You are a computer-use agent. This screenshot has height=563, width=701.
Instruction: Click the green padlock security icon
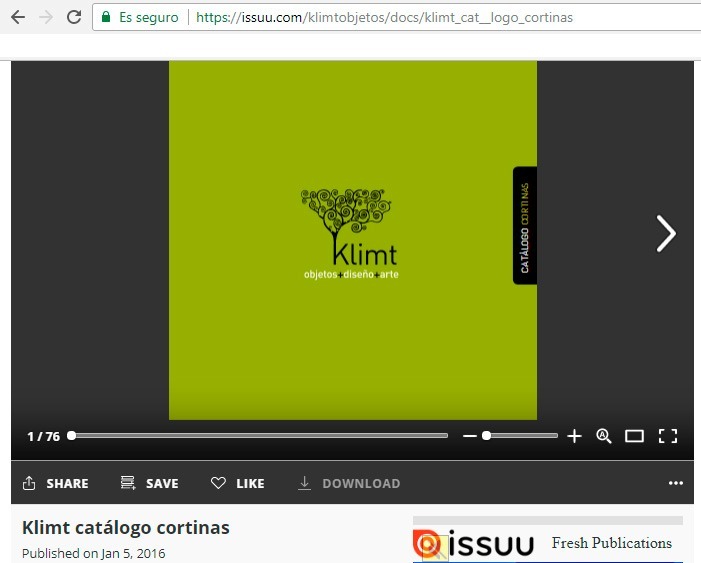click(106, 17)
